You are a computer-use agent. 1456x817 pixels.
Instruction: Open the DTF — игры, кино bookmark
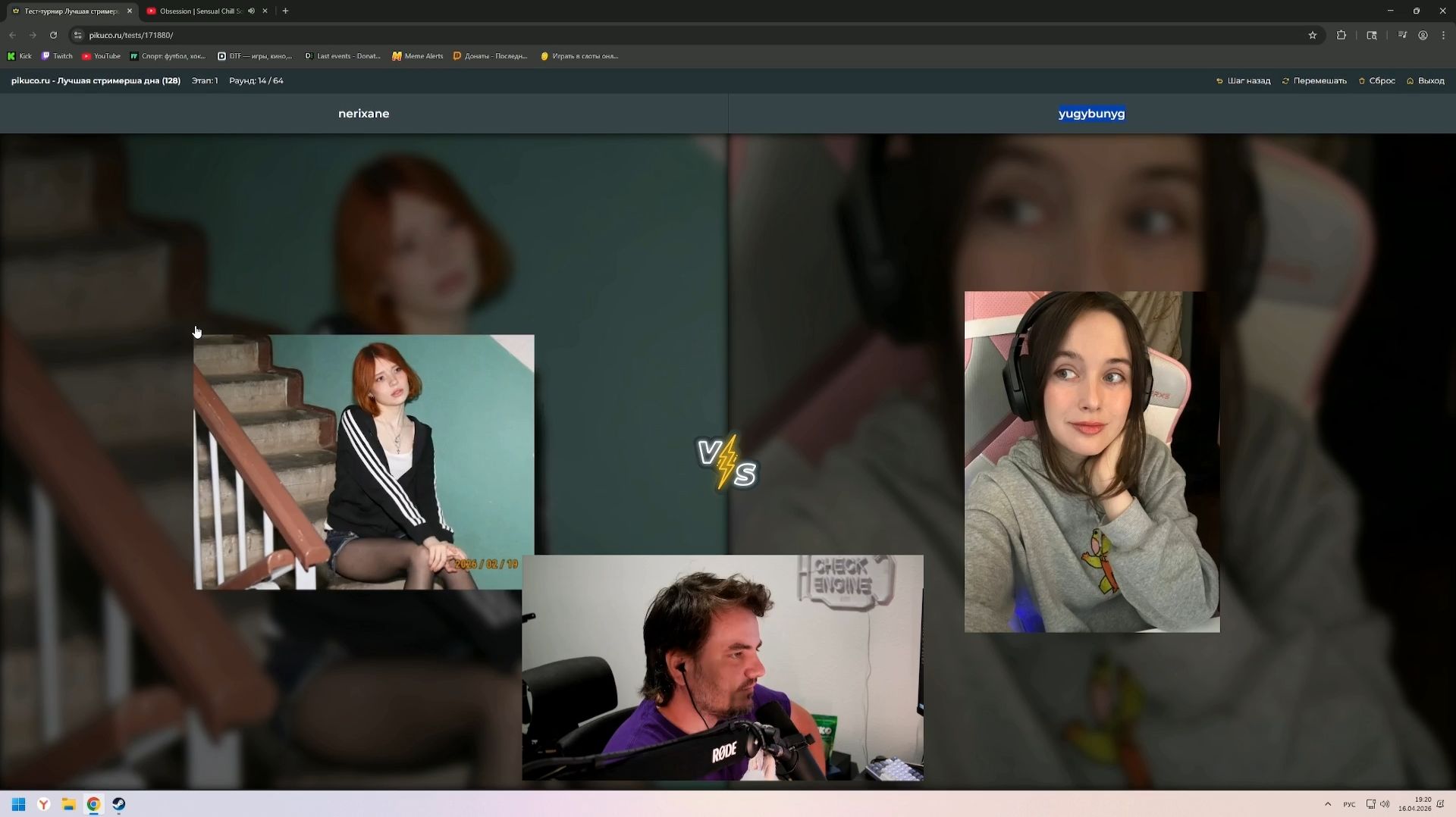(x=255, y=56)
